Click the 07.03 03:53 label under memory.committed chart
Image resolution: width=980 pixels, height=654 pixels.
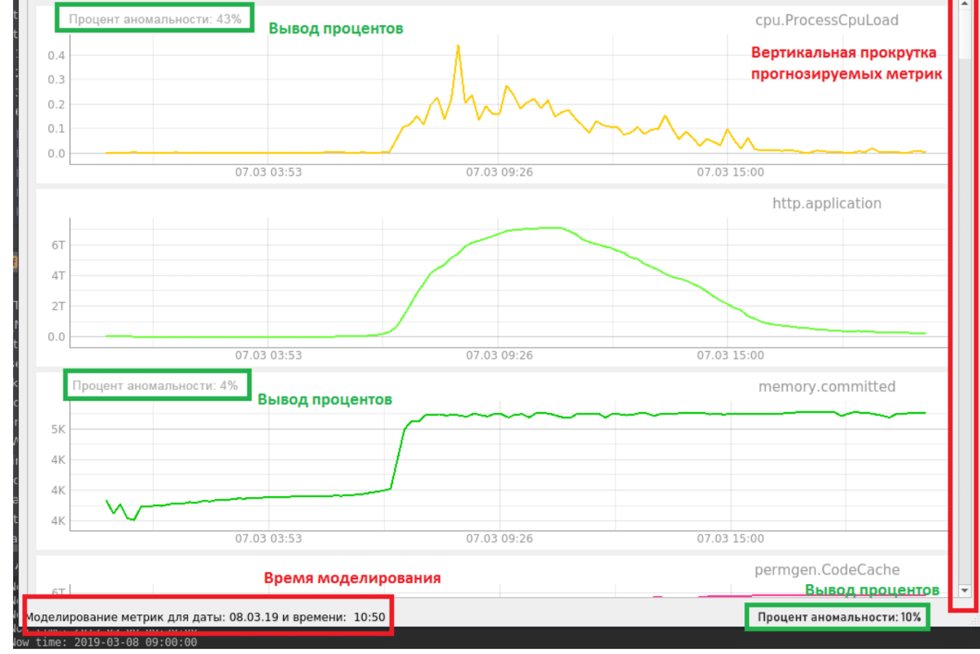click(268, 538)
